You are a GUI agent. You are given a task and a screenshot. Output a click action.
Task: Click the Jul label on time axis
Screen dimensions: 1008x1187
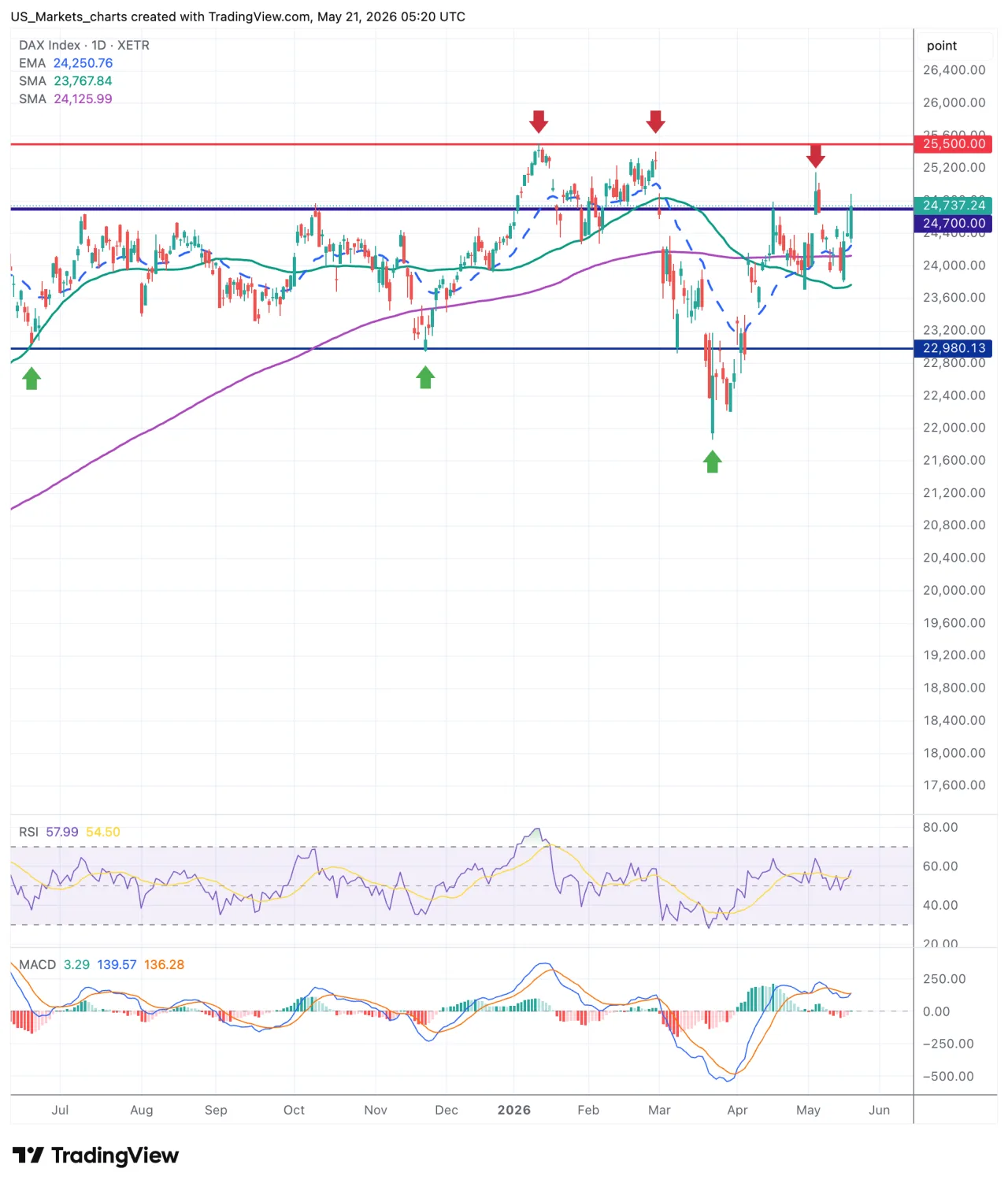coord(60,1110)
